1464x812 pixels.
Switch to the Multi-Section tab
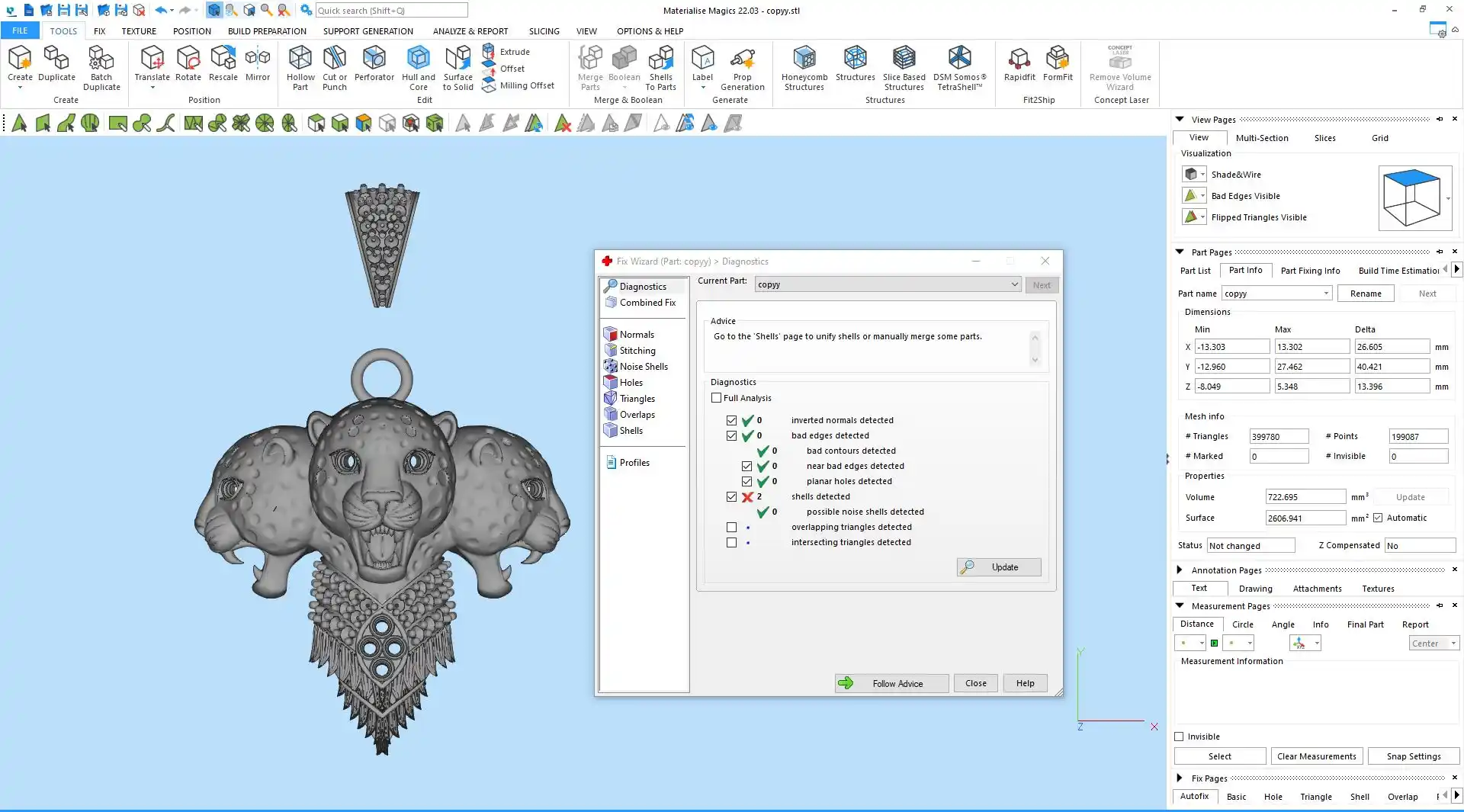coord(1261,138)
